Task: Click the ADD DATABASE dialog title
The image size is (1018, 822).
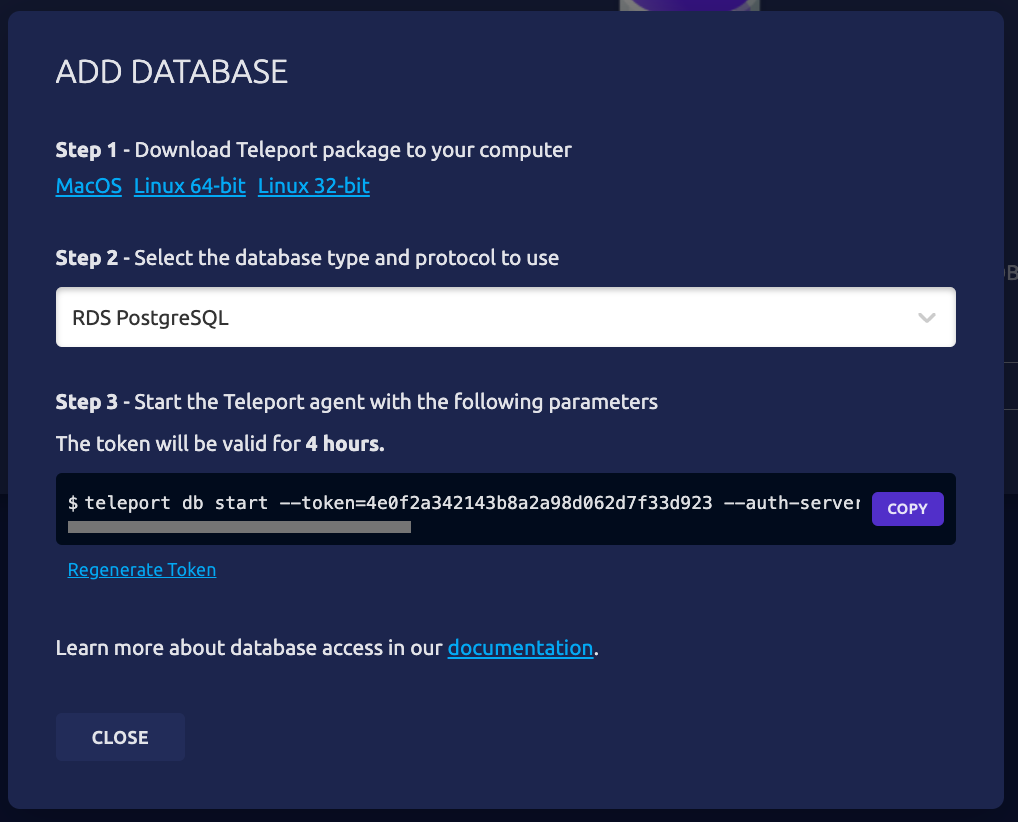Action: point(170,71)
